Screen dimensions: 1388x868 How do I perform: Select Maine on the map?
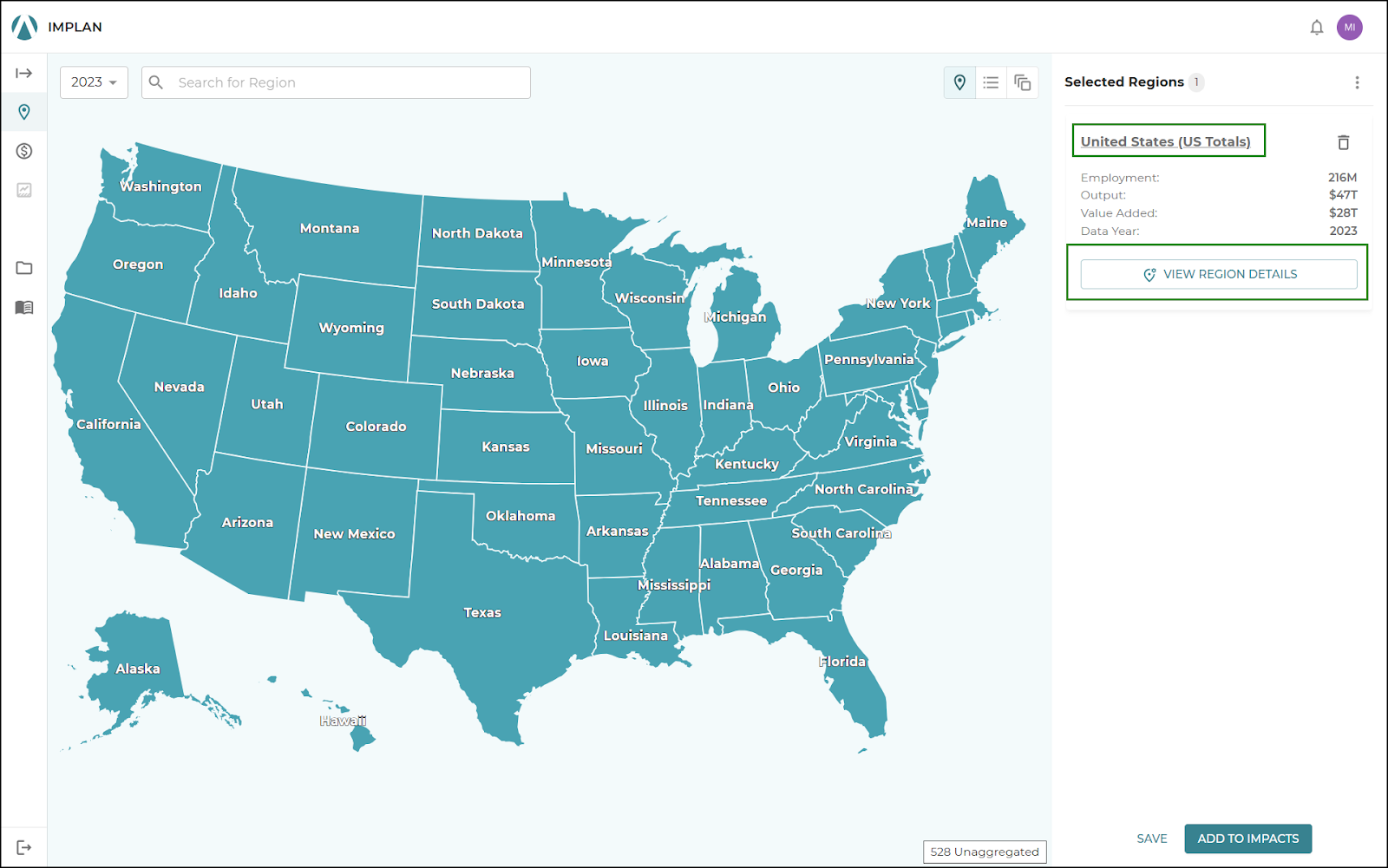click(x=987, y=222)
